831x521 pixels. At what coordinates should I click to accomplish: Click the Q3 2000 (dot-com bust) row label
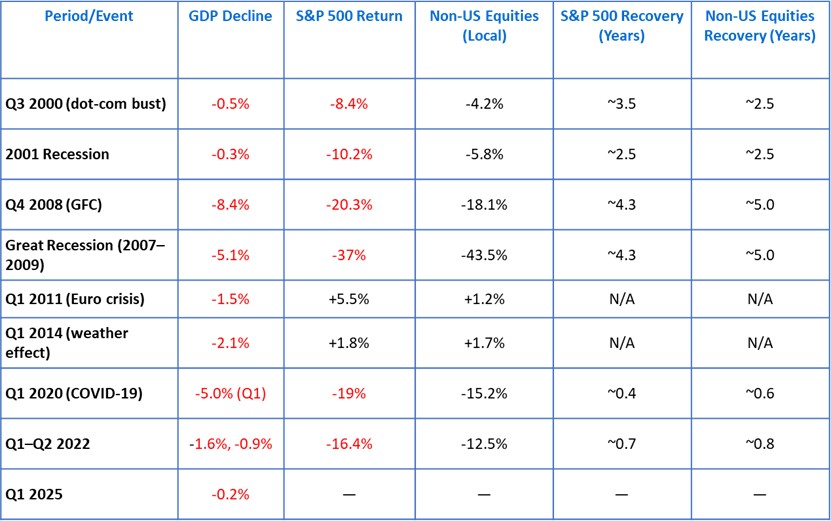click(x=86, y=103)
